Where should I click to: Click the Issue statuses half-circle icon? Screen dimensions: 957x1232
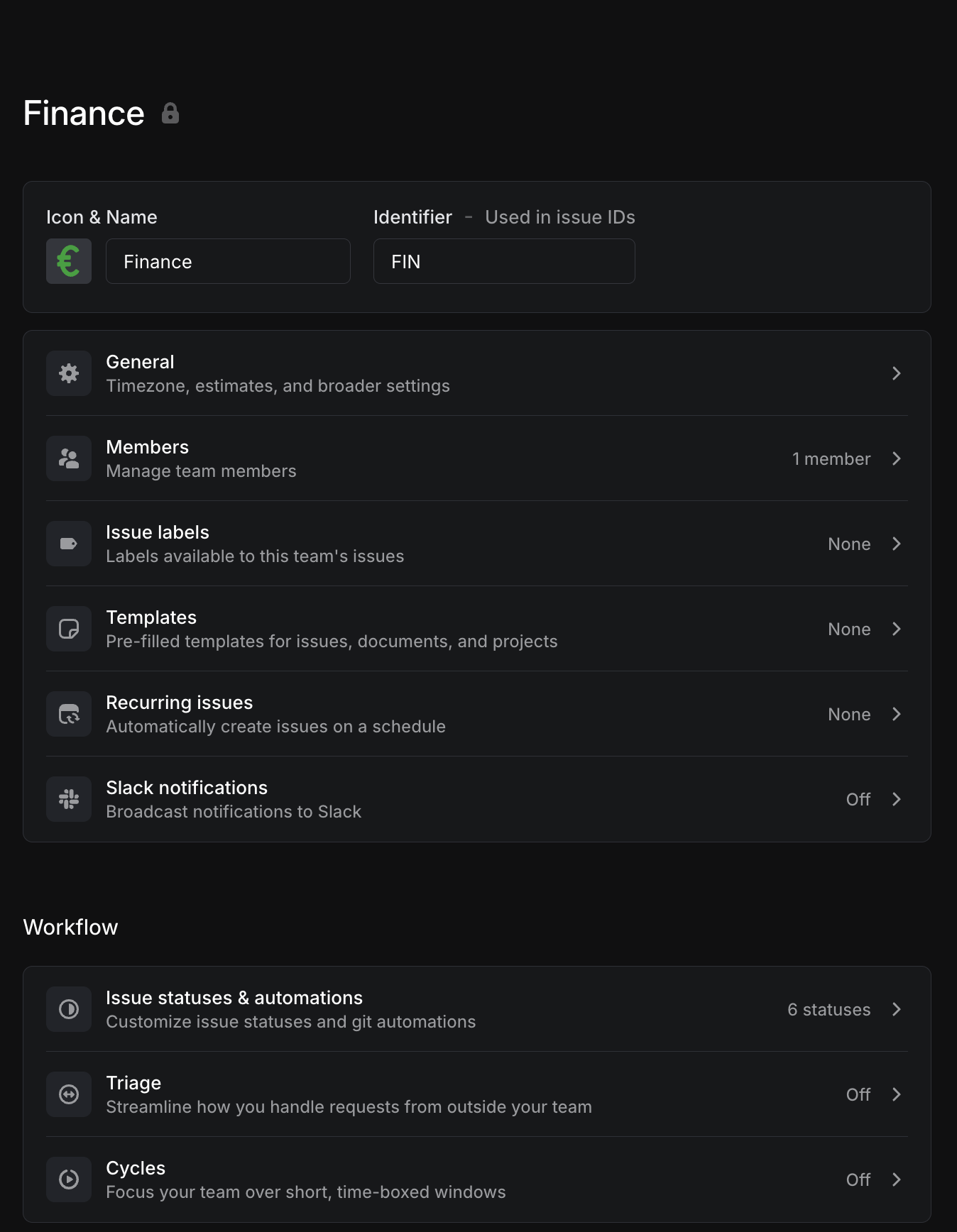click(69, 1009)
